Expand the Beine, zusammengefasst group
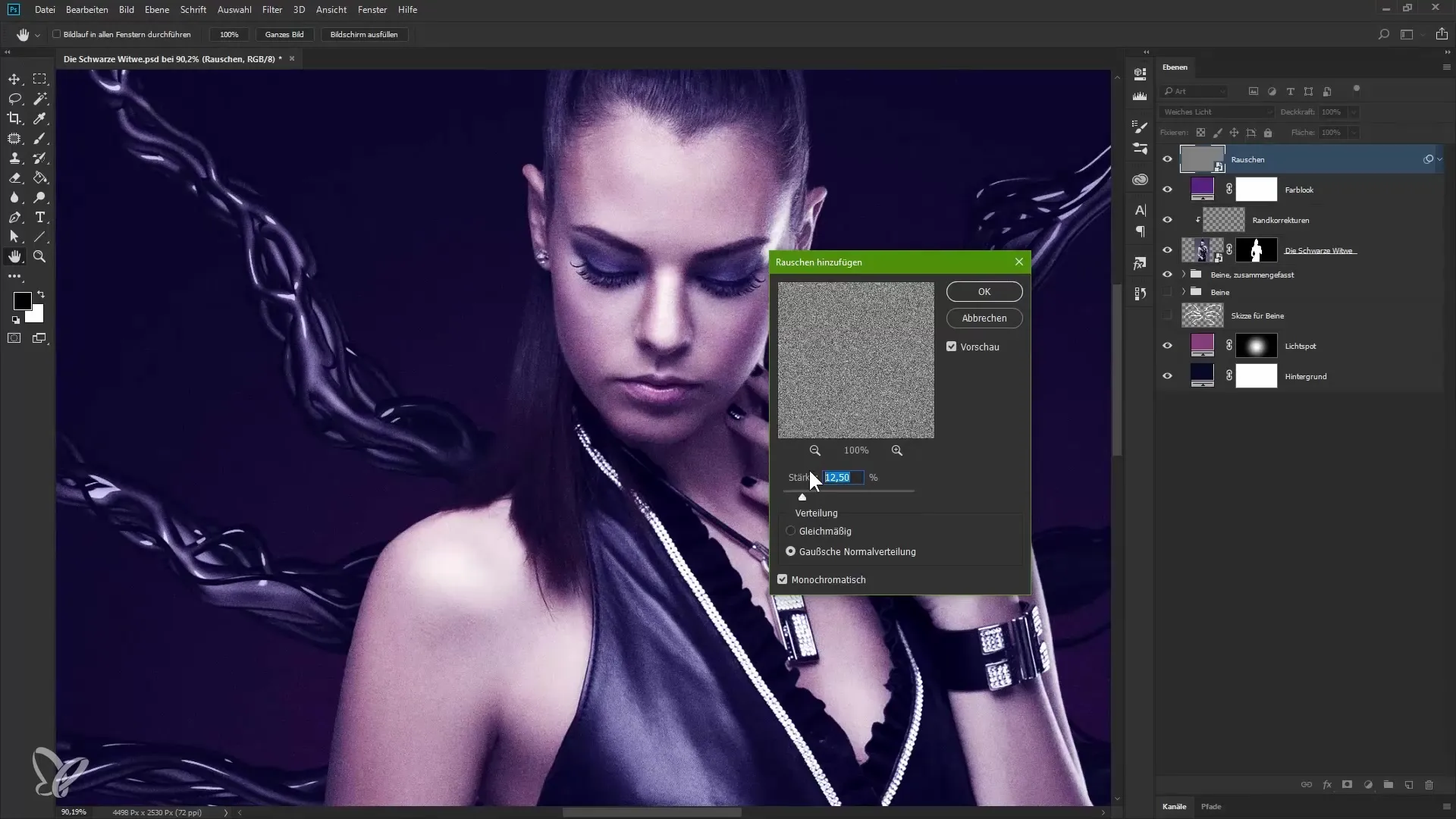This screenshot has height=819, width=1456. [x=1184, y=275]
